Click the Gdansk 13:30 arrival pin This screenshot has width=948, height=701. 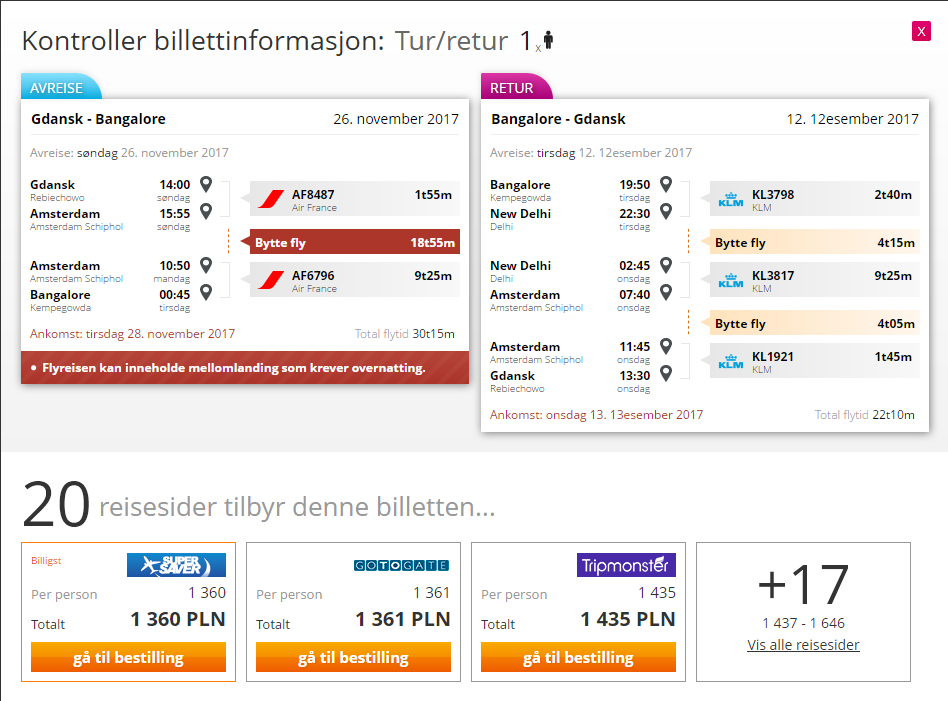(666, 374)
